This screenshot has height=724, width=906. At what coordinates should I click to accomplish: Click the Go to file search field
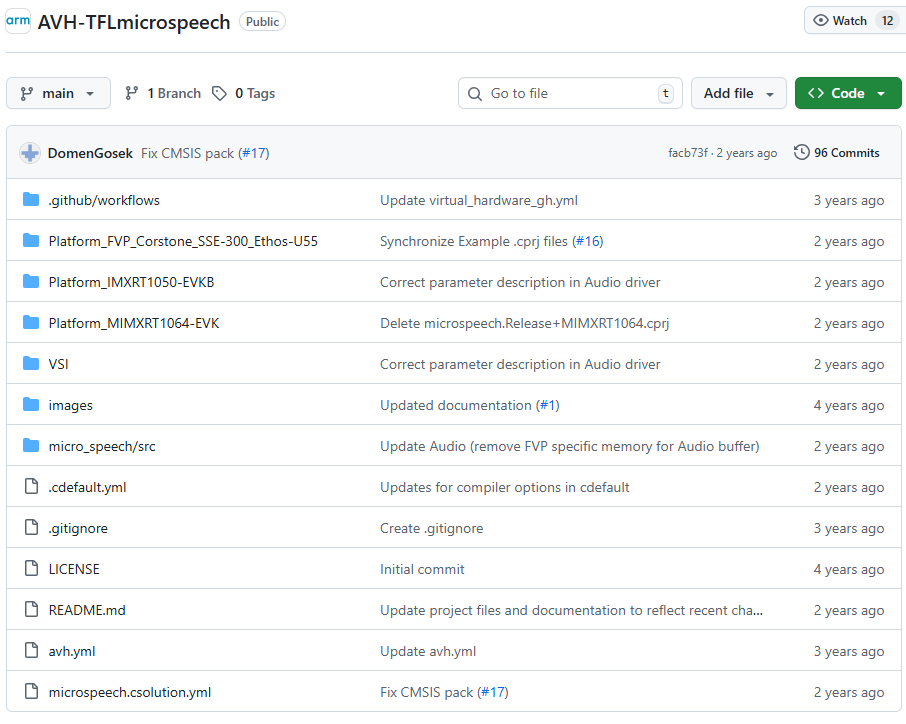tap(570, 93)
